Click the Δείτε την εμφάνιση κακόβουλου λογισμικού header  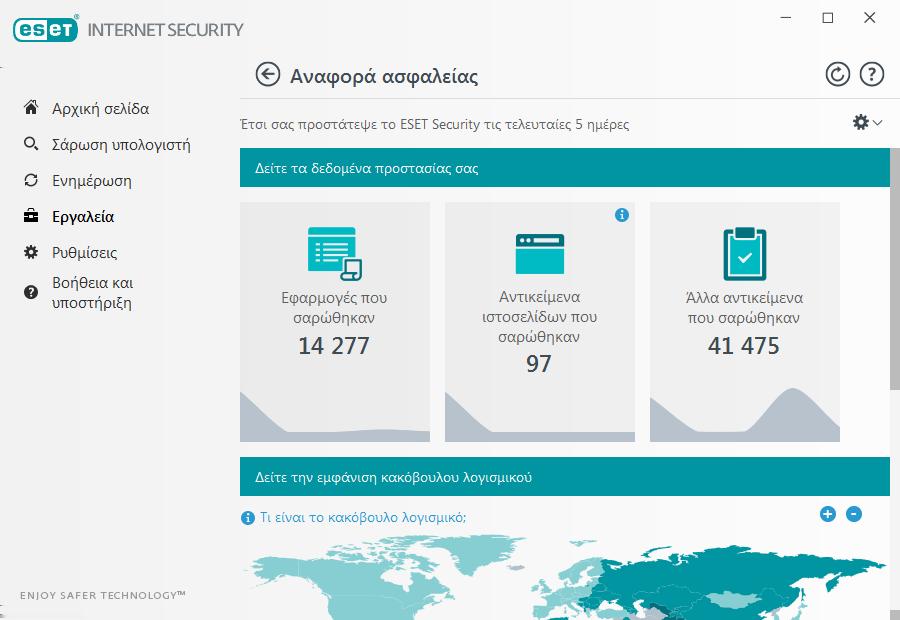pyautogui.click(x=565, y=476)
